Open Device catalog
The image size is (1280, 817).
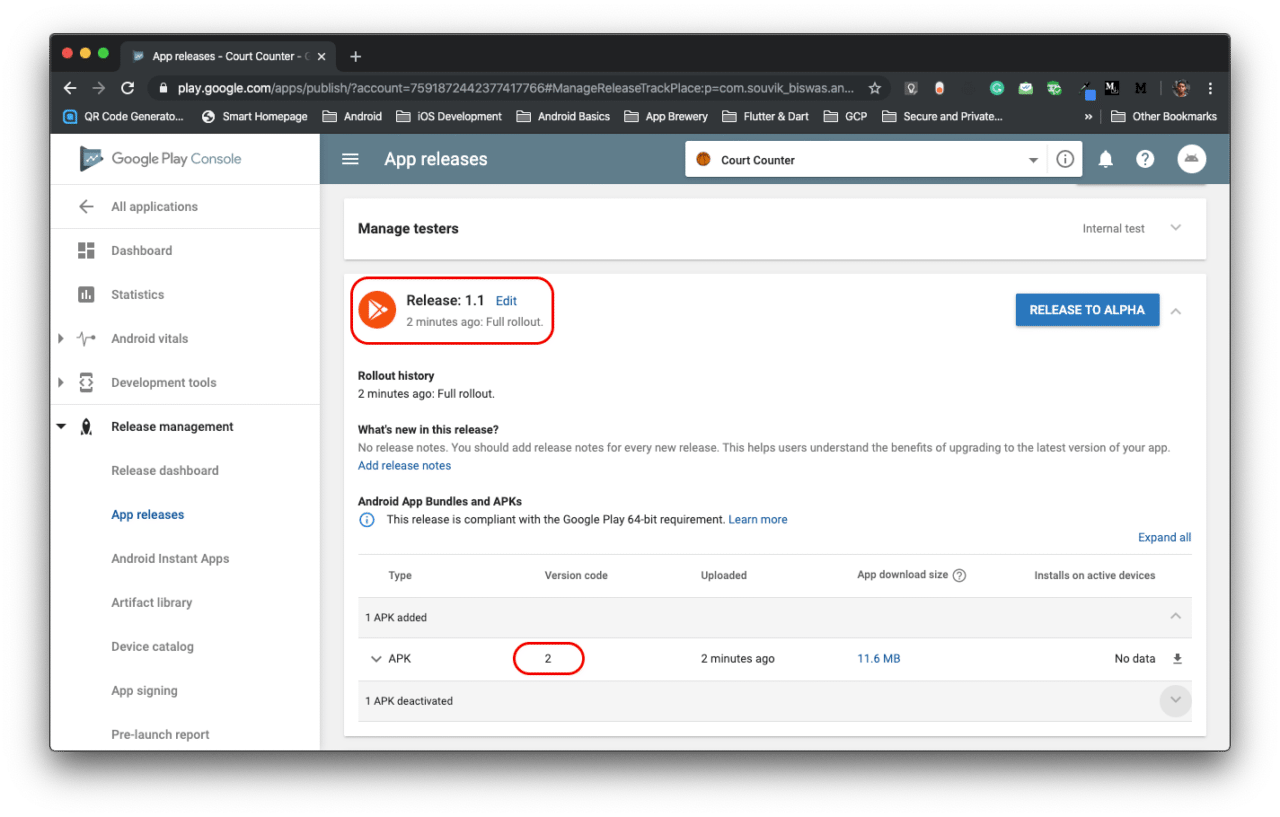(152, 646)
